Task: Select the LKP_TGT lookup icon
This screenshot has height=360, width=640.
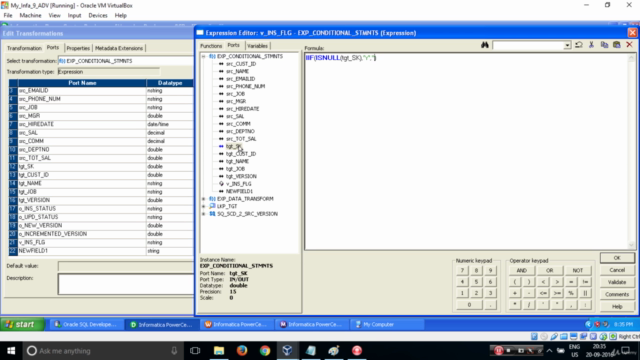Action: [212, 207]
